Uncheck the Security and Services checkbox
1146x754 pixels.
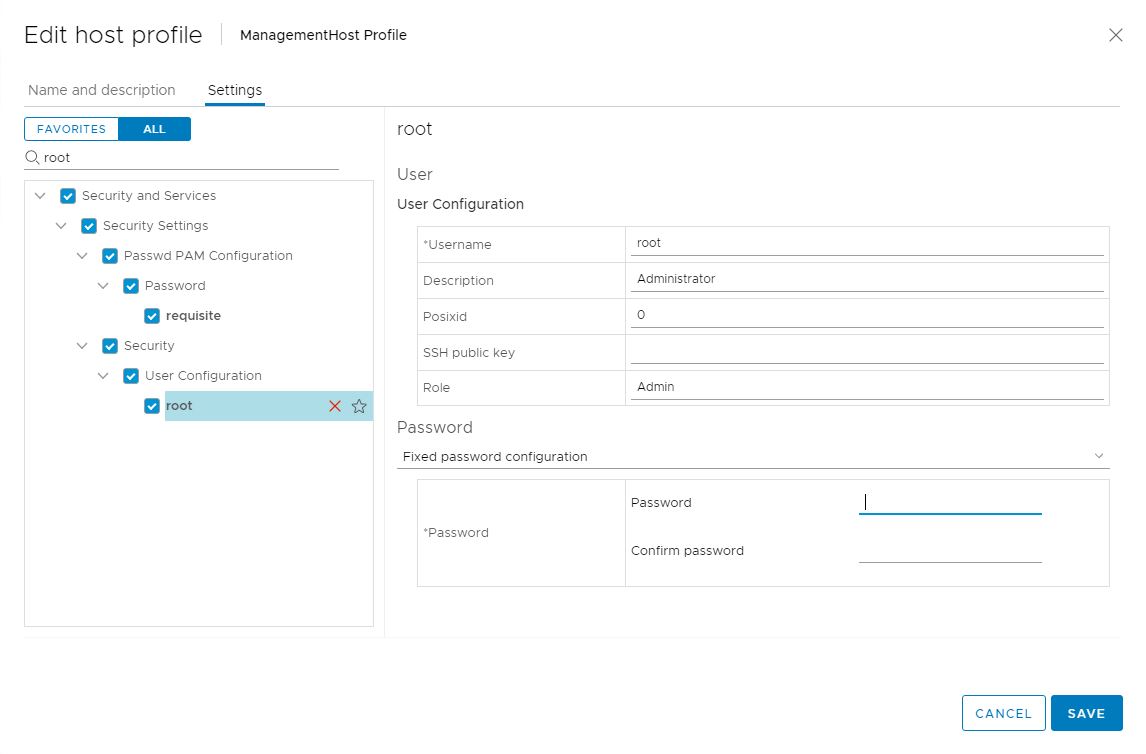click(x=67, y=195)
